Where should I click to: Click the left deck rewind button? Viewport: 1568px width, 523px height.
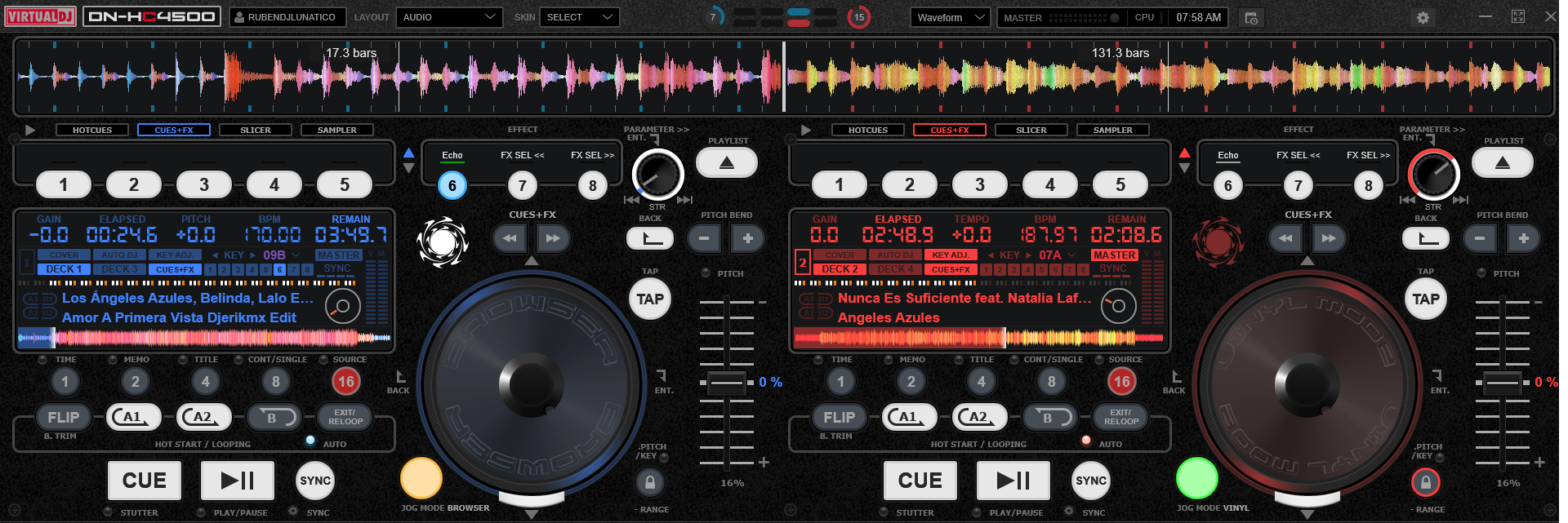tap(510, 238)
